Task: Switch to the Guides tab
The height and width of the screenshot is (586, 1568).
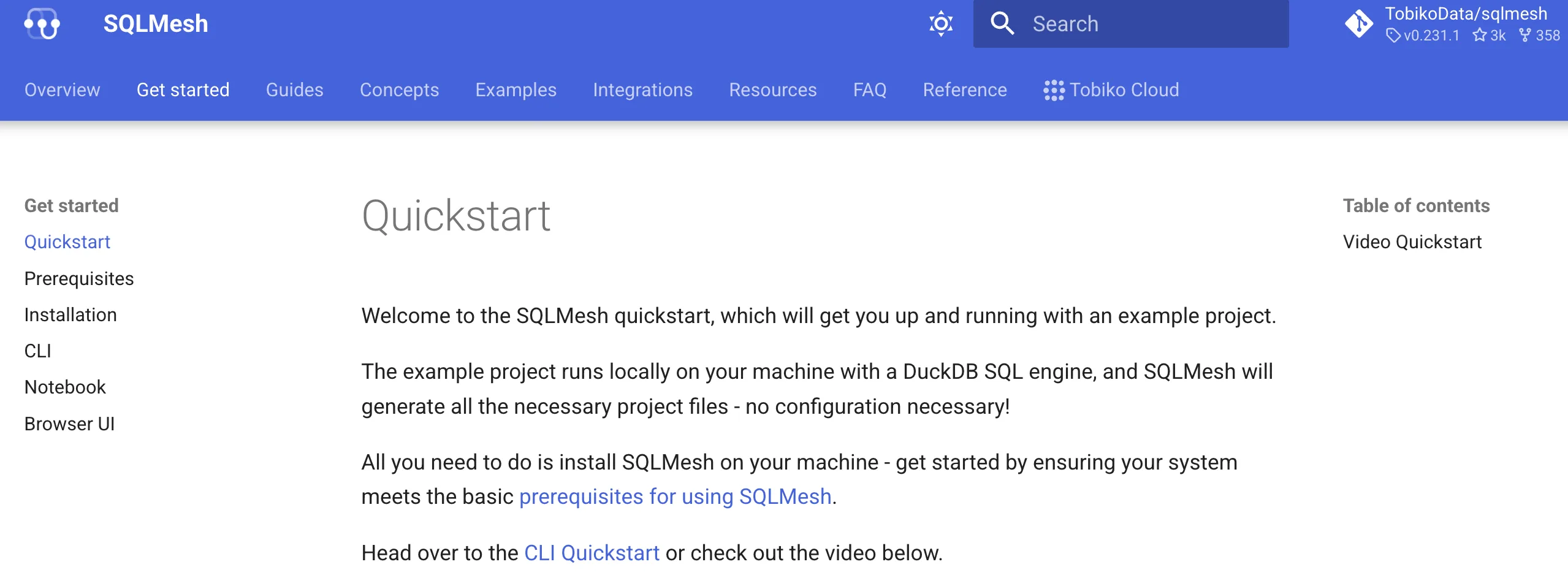Action: [294, 90]
